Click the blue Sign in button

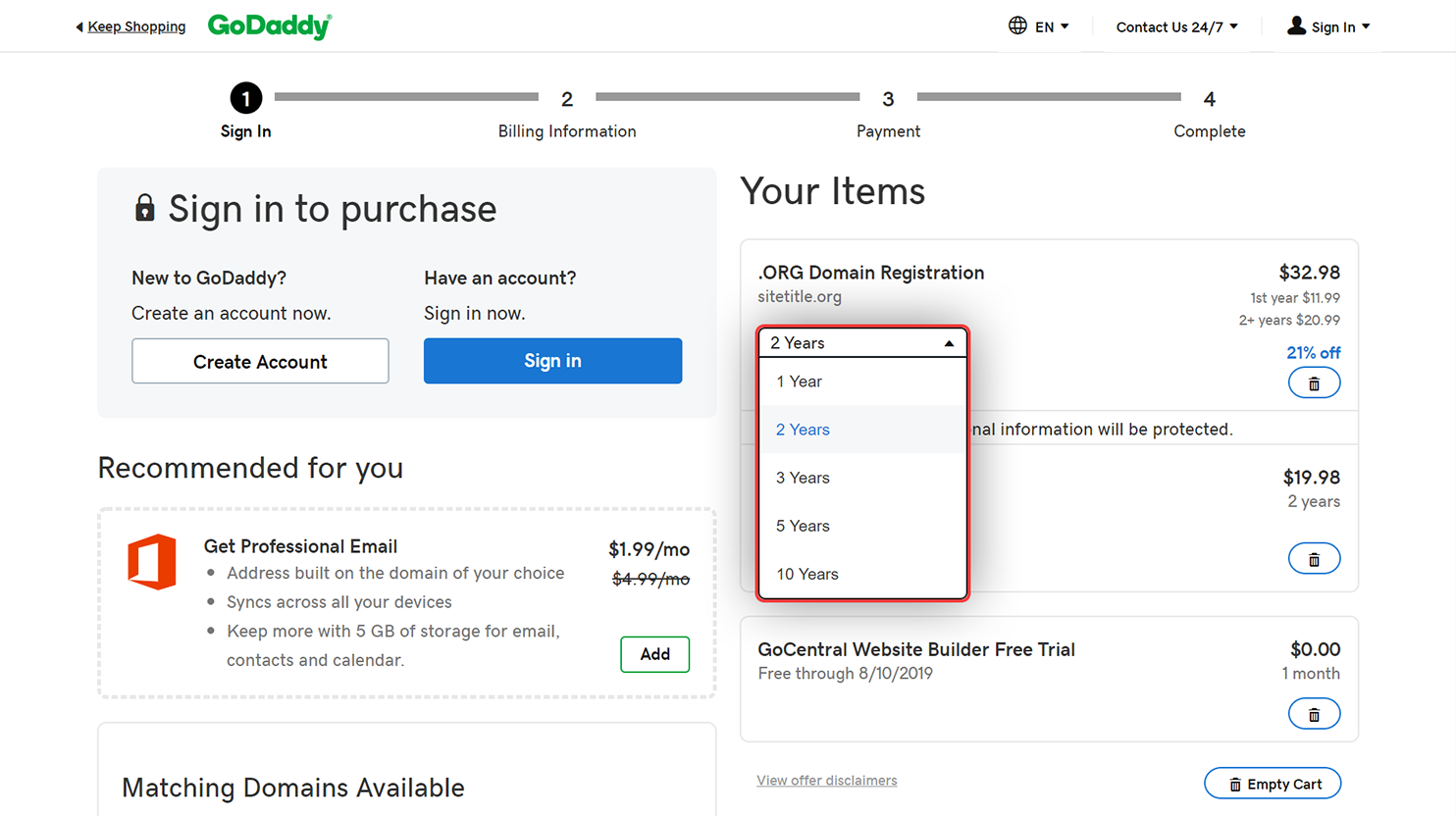click(x=552, y=361)
